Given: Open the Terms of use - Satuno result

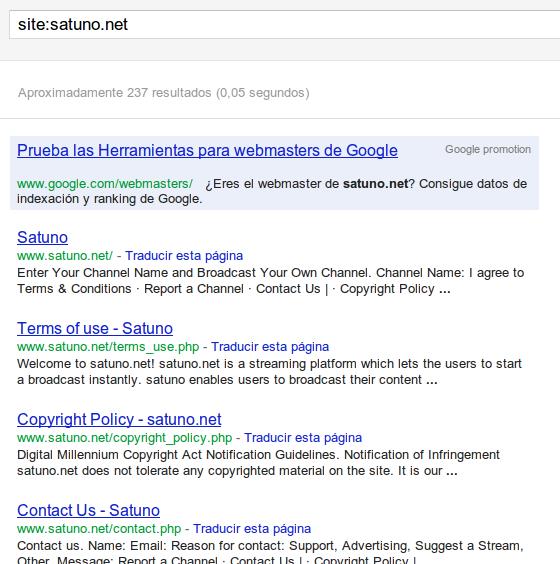Looking at the screenshot, I should pyautogui.click(x=95, y=328).
